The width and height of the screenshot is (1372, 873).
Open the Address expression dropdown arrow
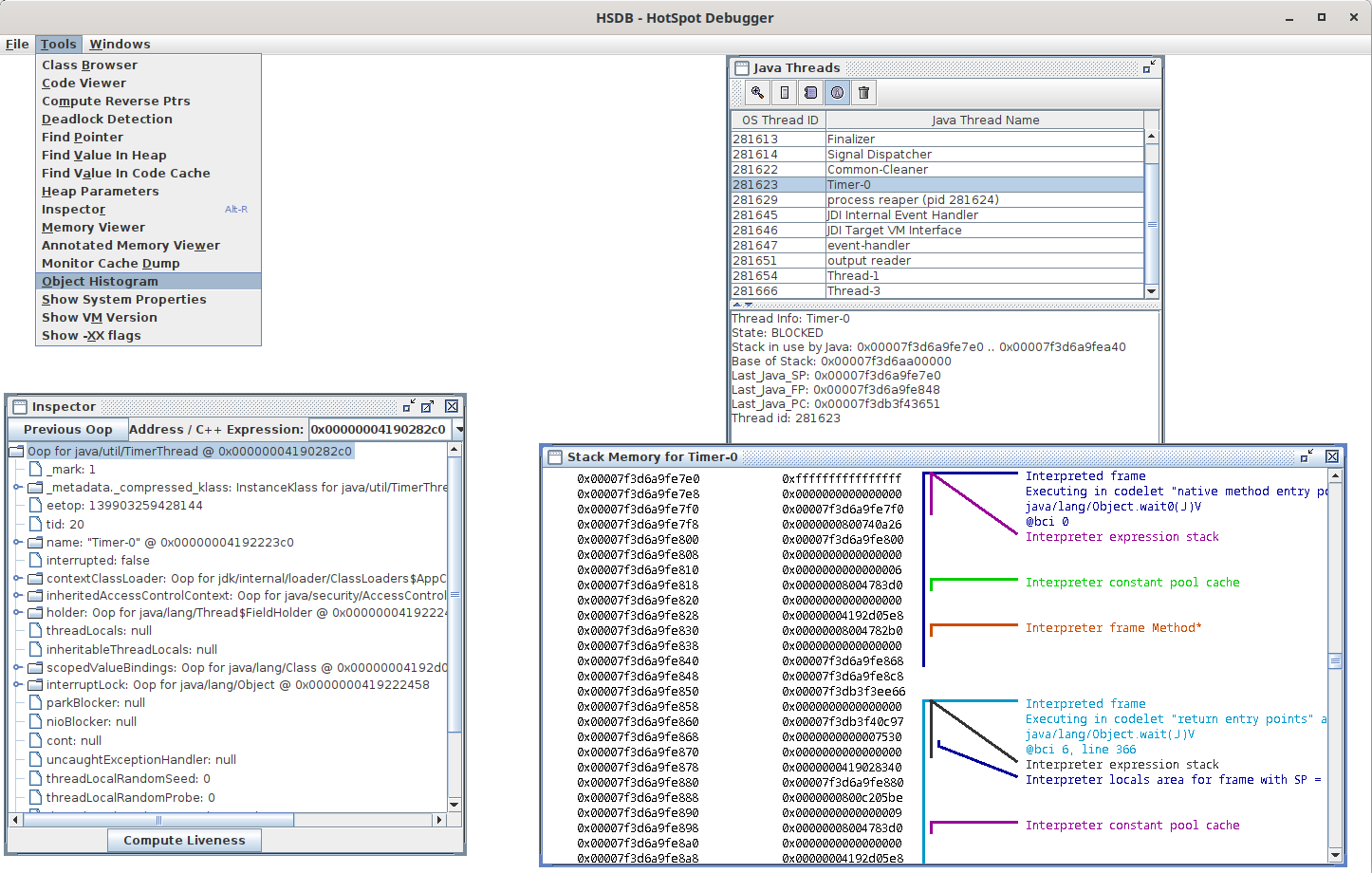coord(459,429)
